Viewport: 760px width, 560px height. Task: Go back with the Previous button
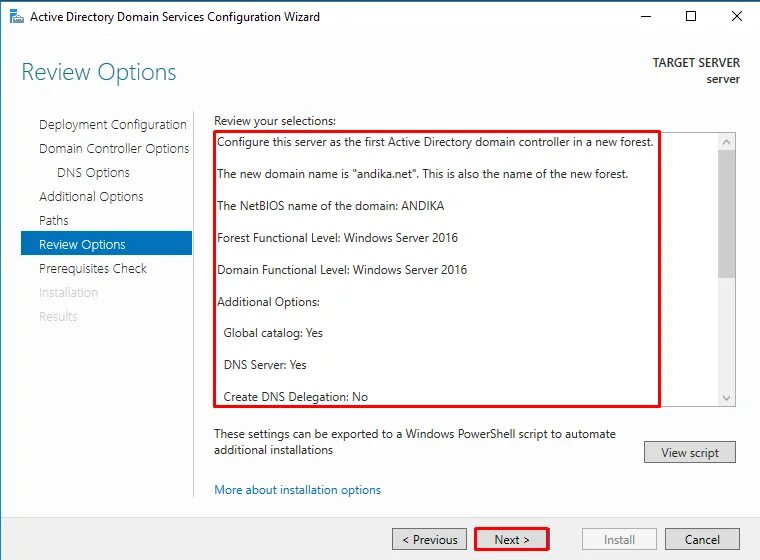pos(429,540)
